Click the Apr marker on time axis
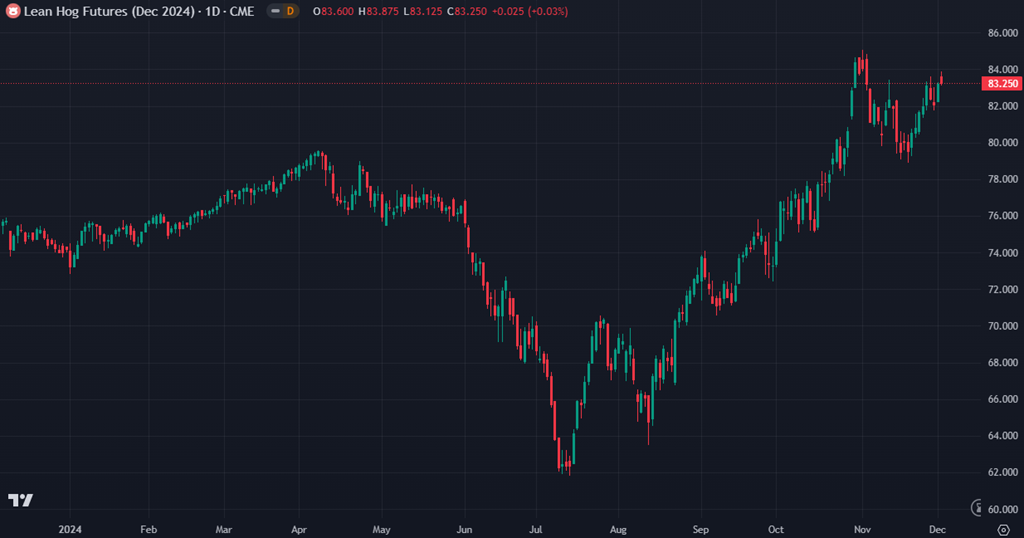 pyautogui.click(x=300, y=527)
